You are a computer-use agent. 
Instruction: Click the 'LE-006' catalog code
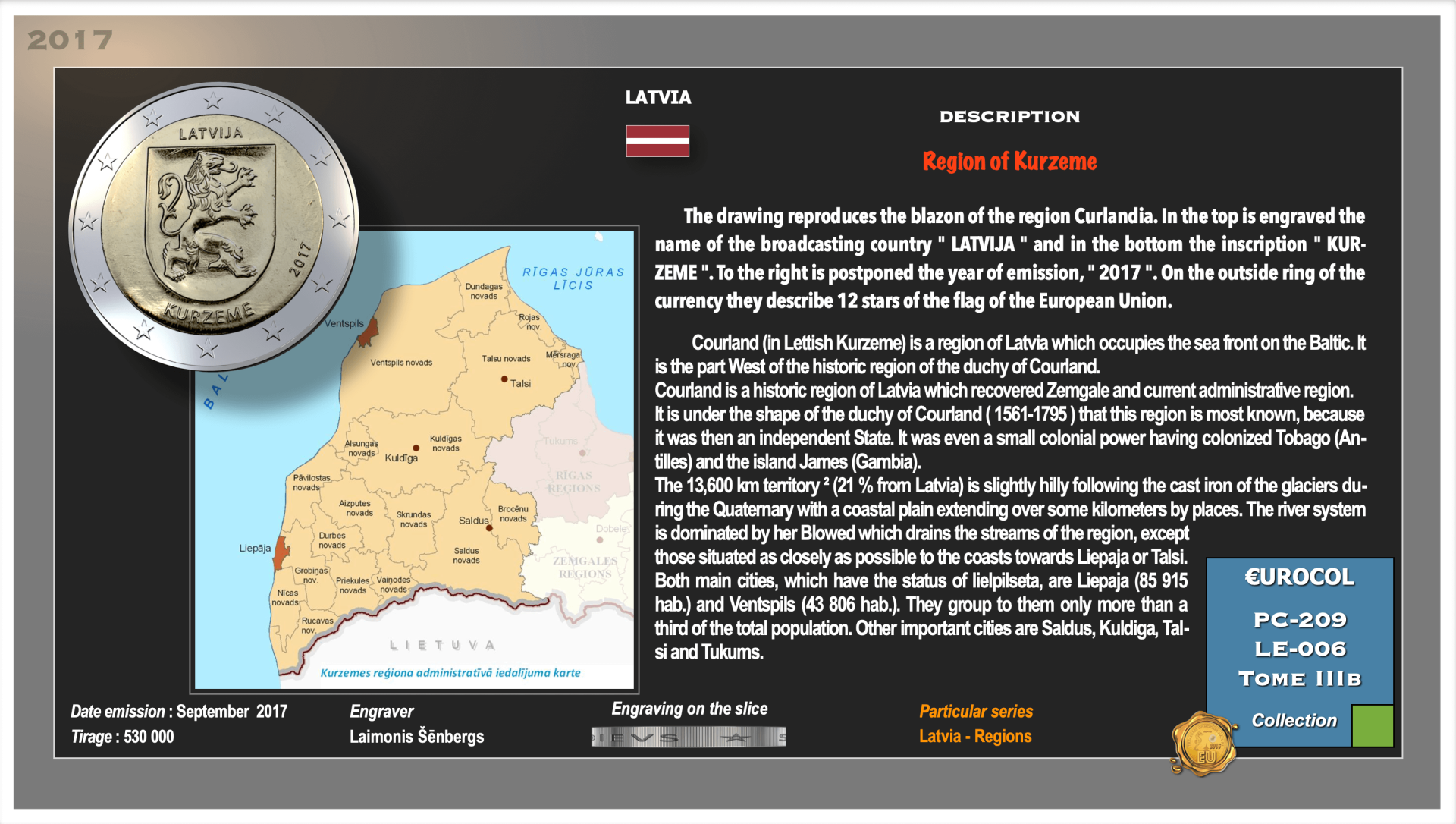click(x=1300, y=649)
